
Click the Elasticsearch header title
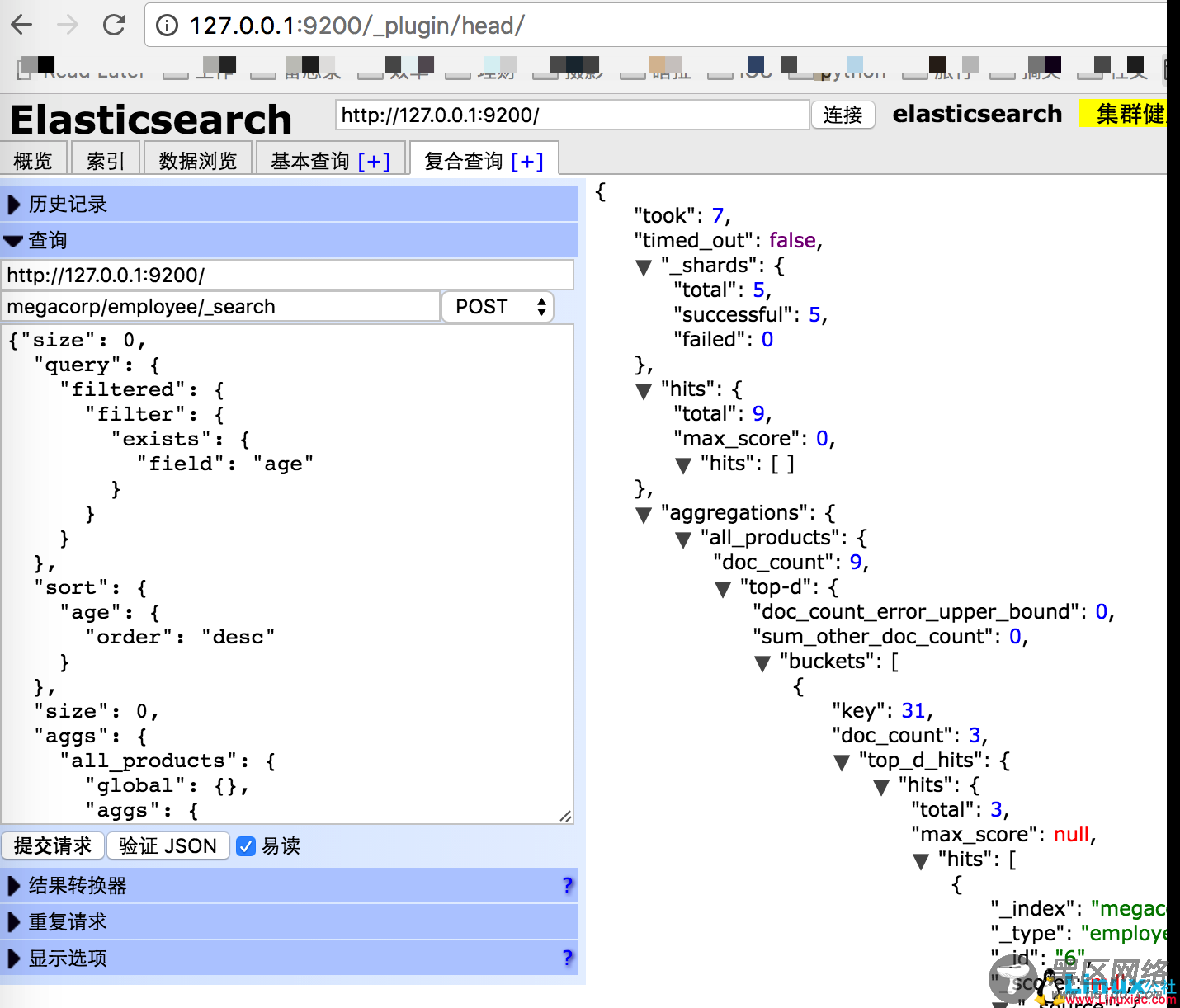point(151,119)
